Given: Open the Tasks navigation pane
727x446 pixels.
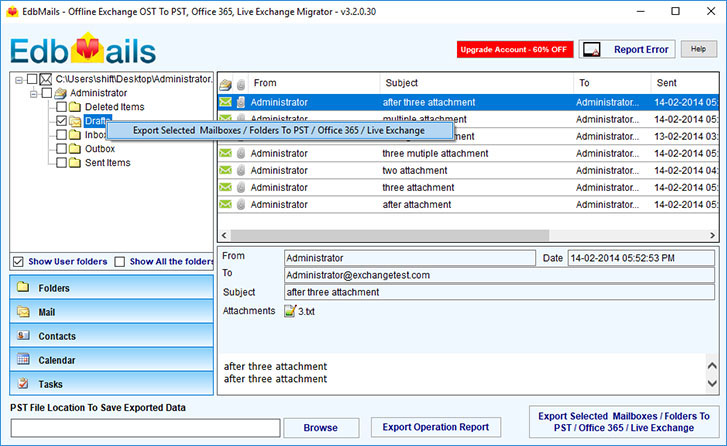Looking at the screenshot, I should coord(111,384).
